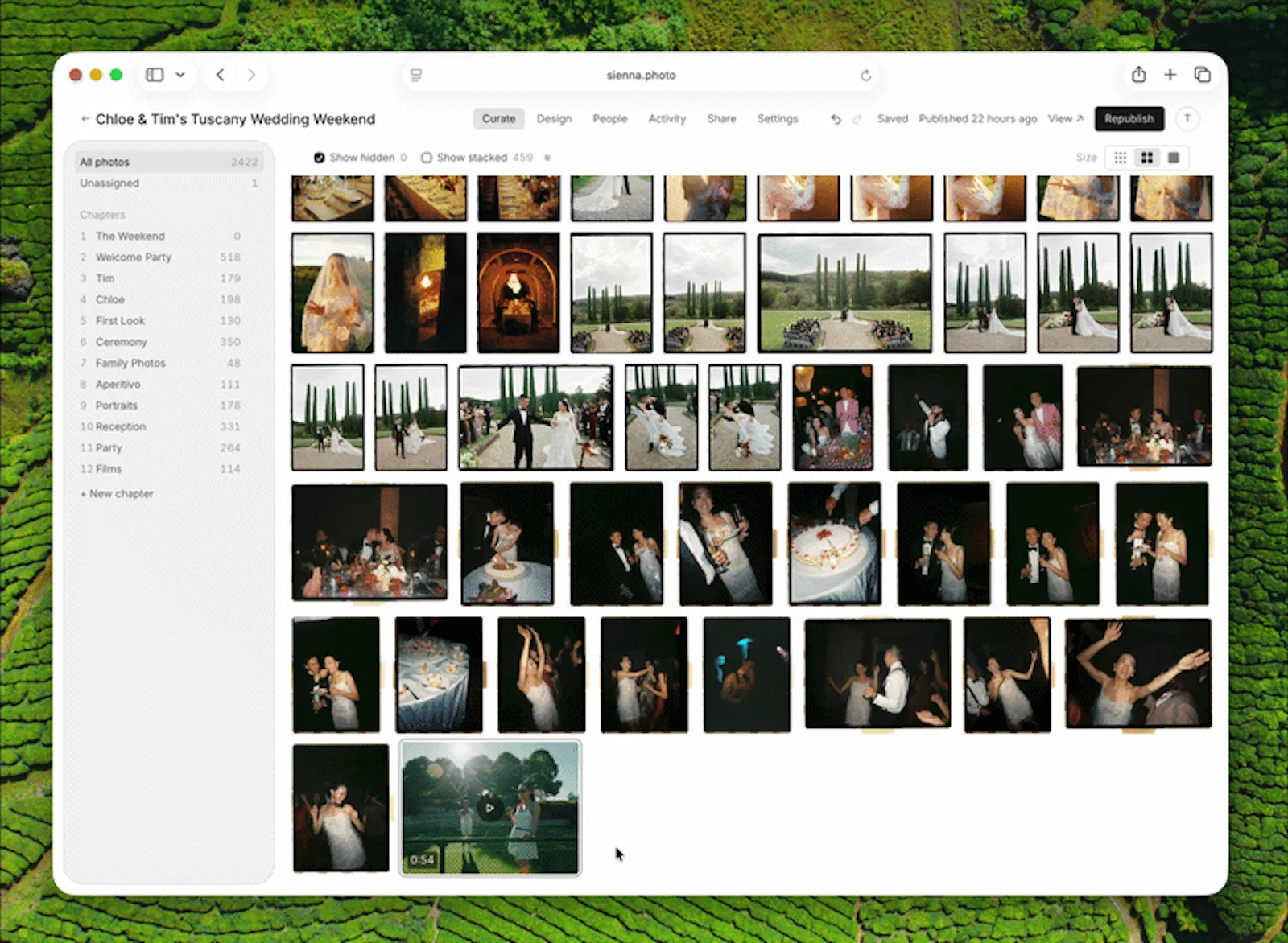This screenshot has width=1288, height=943.
Task: Open the Family Photos chapter
Action: click(160, 363)
